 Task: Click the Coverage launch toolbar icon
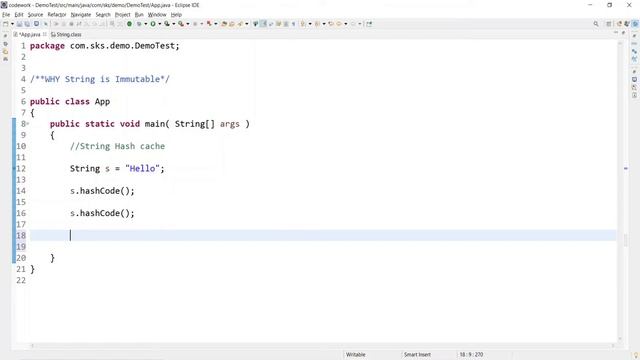tap(167, 24)
